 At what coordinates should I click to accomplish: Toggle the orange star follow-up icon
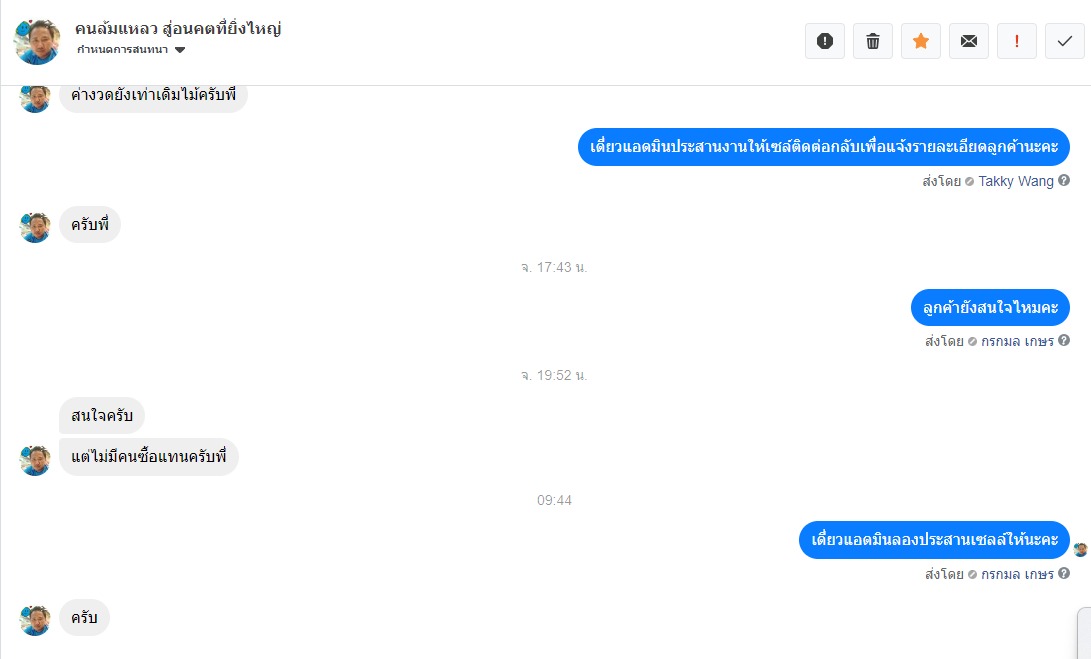(x=921, y=41)
